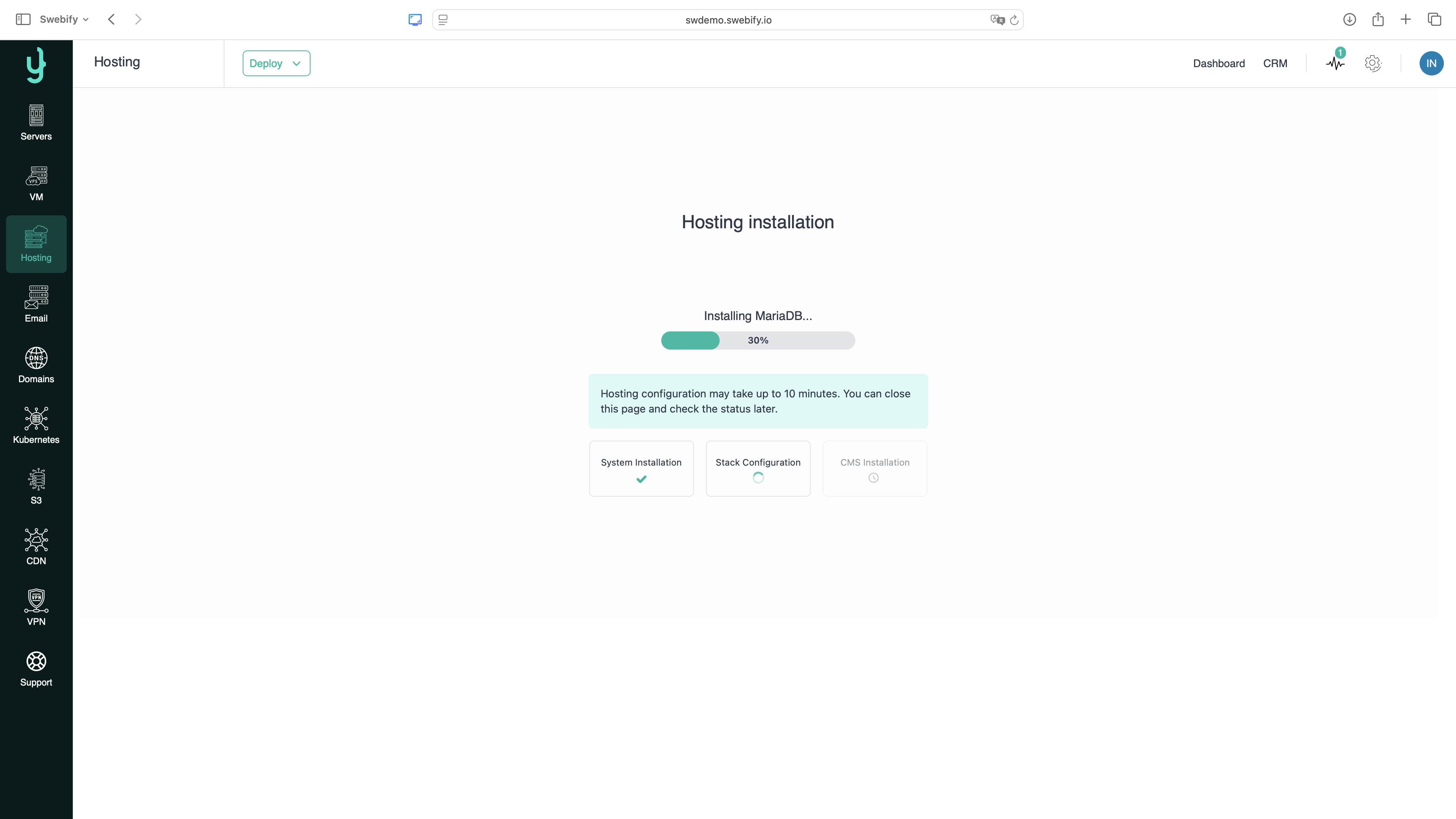Open the VM section in sidebar
This screenshot has height=819, width=1456.
coord(36,183)
